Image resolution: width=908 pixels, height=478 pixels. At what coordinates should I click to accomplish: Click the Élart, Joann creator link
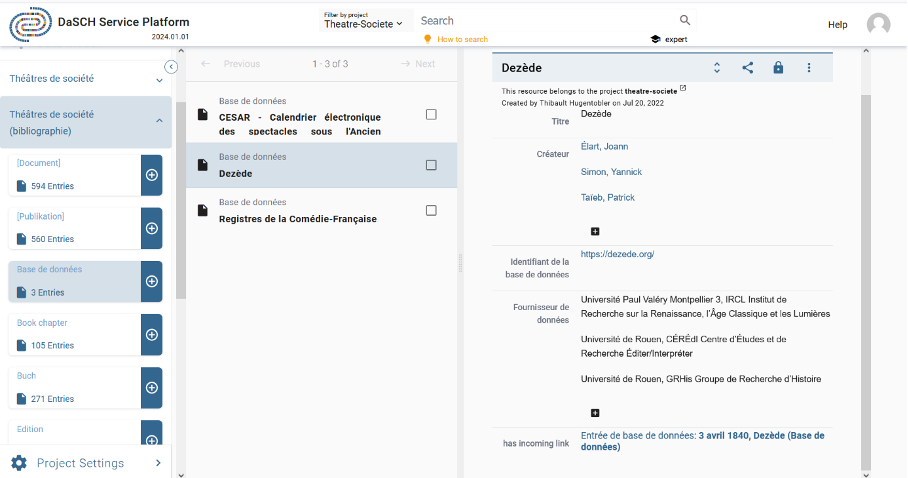[x=604, y=147]
